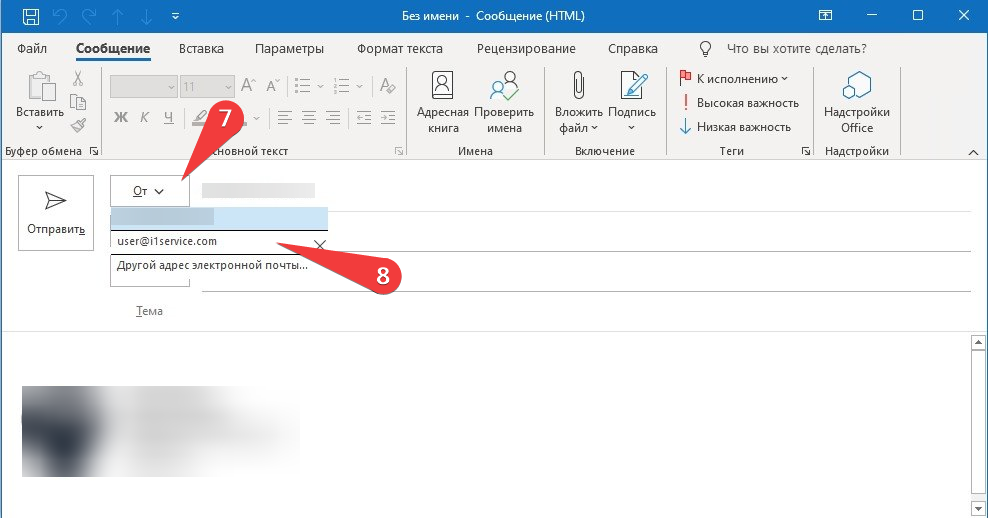This screenshot has width=988, height=518.
Task: Expand the Вставить dropdown arrow
Action: [40, 128]
